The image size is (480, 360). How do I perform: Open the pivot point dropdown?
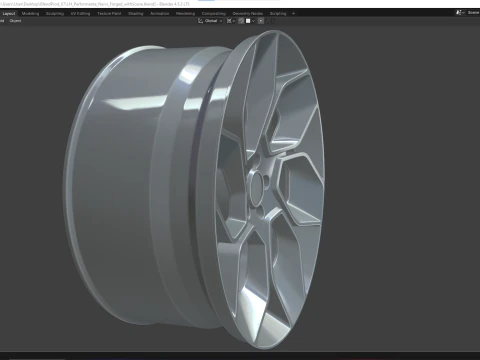pyautogui.click(x=231, y=21)
